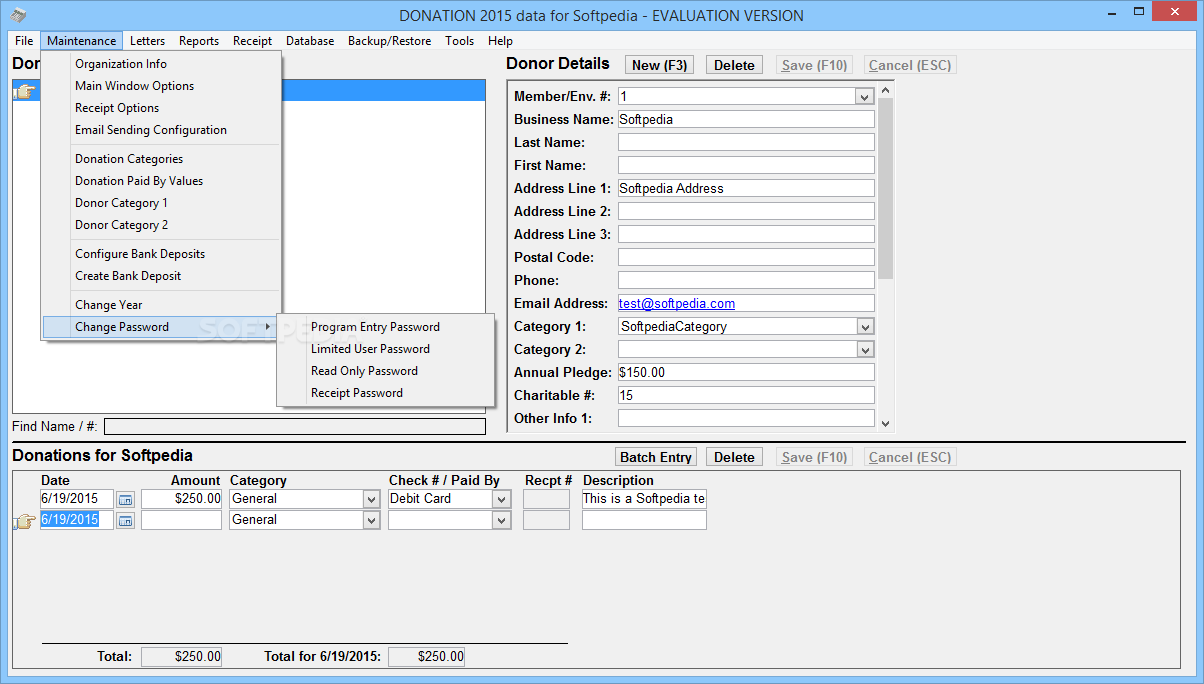Open the Debit Card paid-by dropdown
The width and height of the screenshot is (1204, 684).
click(501, 499)
